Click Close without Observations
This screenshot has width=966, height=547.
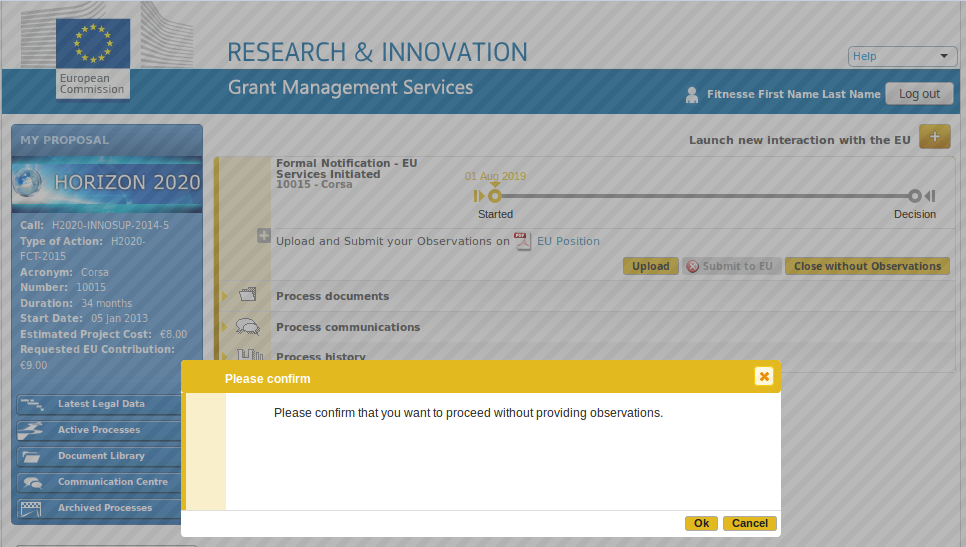tap(867, 266)
